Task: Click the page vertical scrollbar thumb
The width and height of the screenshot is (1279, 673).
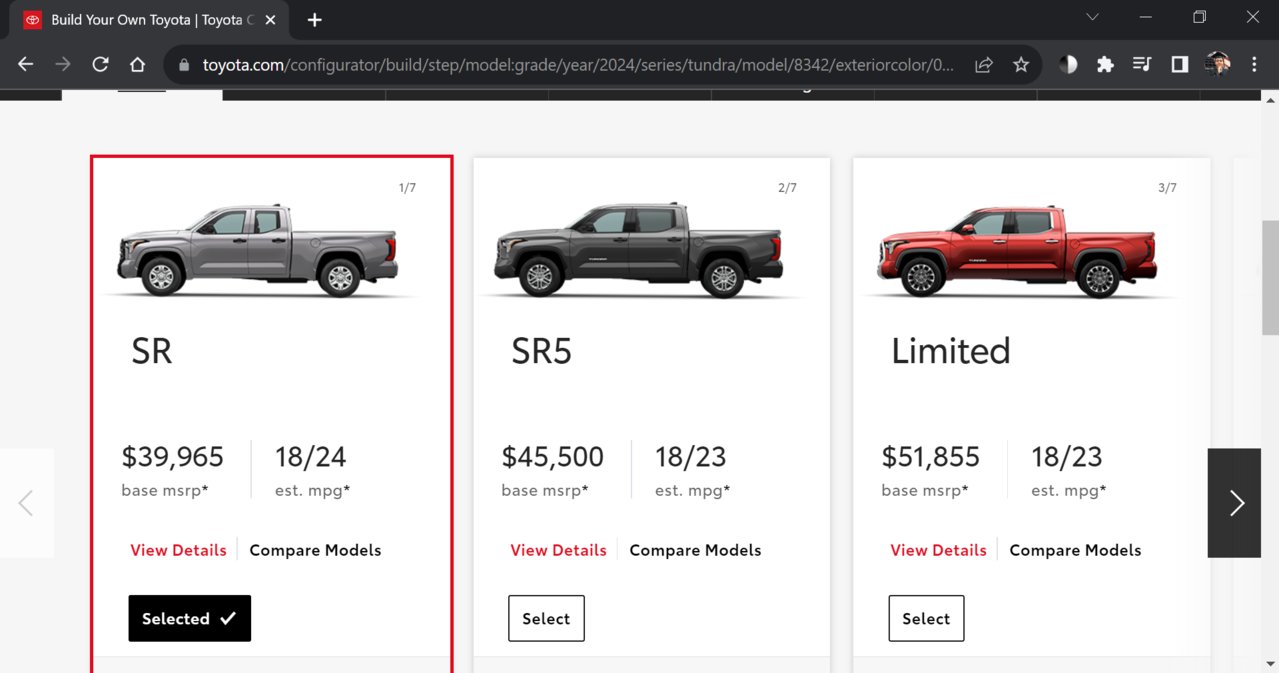Action: coord(1270,277)
